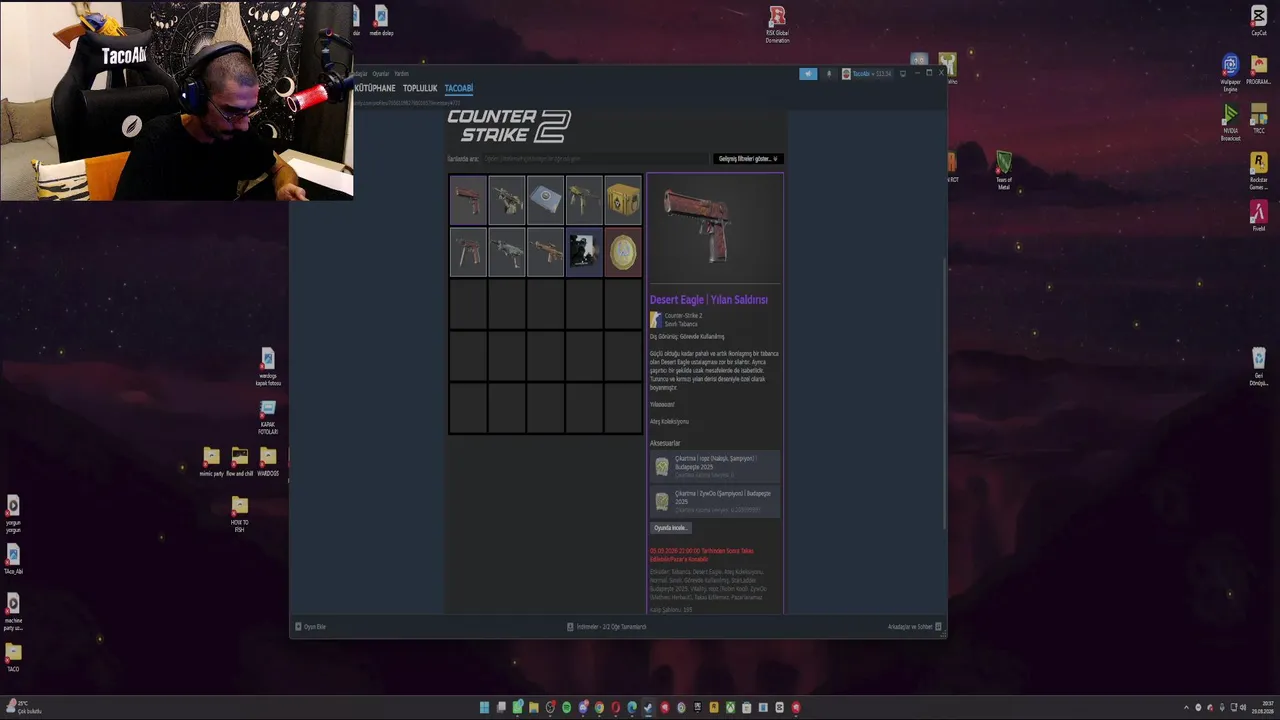Open the 'metin dolap' desktop file
The image size is (1280, 720).
tap(381, 21)
